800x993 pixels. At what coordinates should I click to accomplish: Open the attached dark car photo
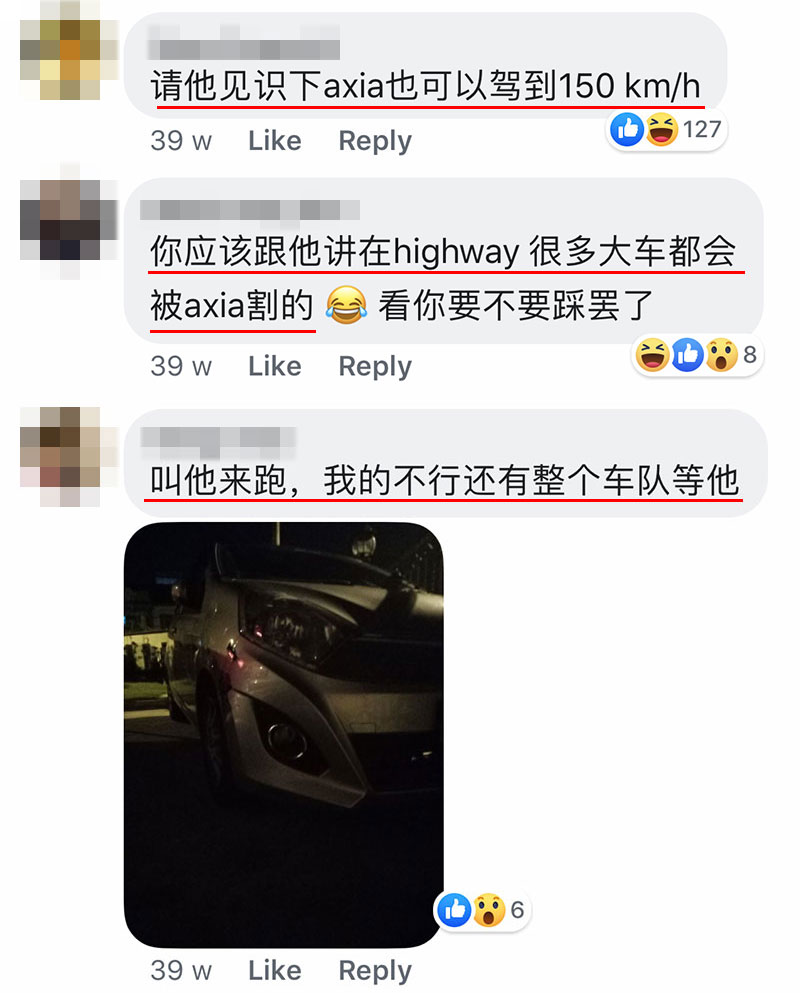point(284,735)
